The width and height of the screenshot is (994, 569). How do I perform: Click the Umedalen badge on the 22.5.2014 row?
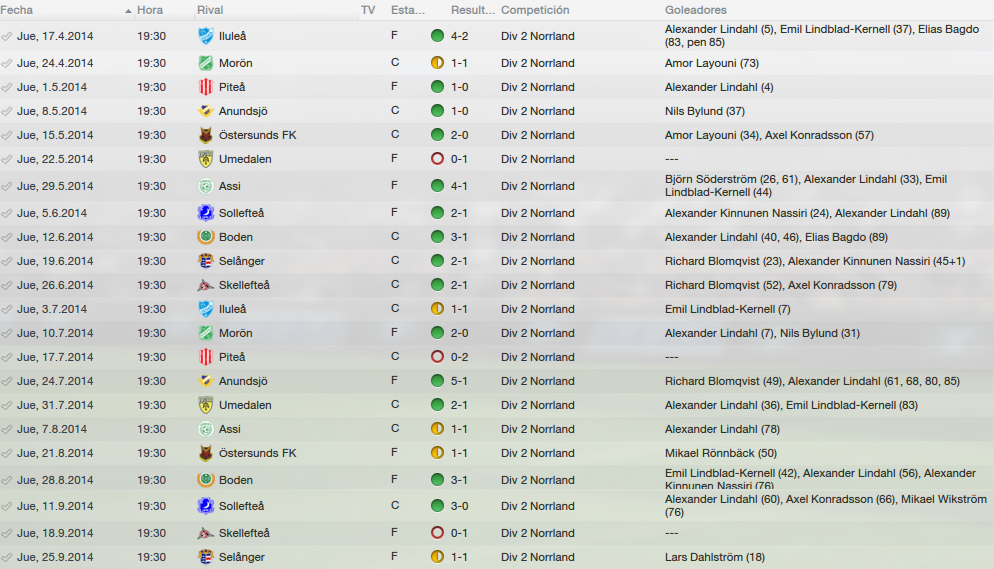tap(205, 159)
